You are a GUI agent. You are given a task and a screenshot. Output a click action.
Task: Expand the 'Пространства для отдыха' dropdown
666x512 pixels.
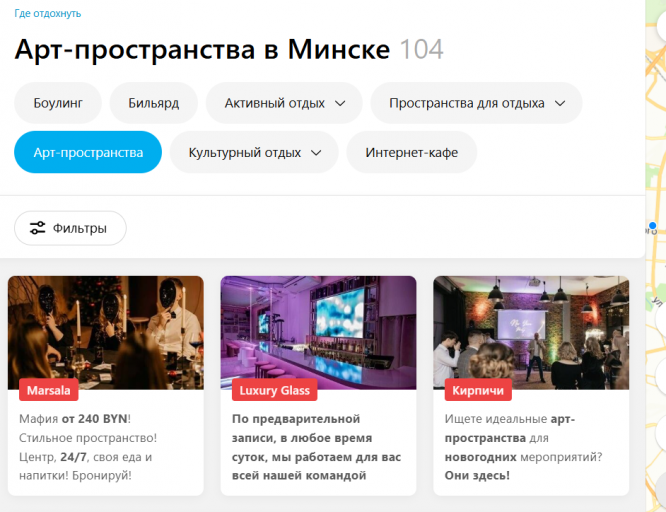[x=476, y=103]
